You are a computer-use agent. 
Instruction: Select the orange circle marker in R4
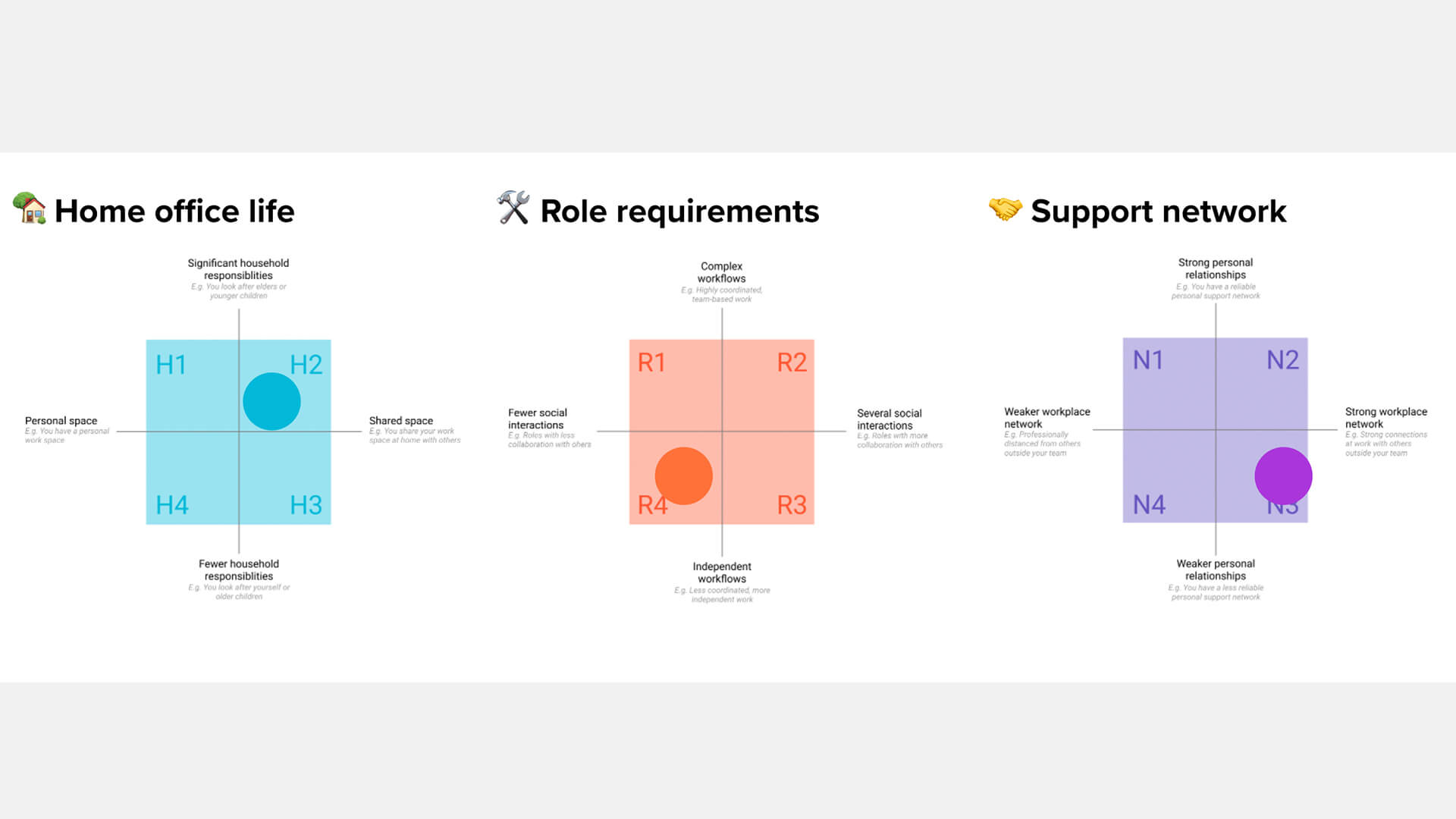[683, 475]
